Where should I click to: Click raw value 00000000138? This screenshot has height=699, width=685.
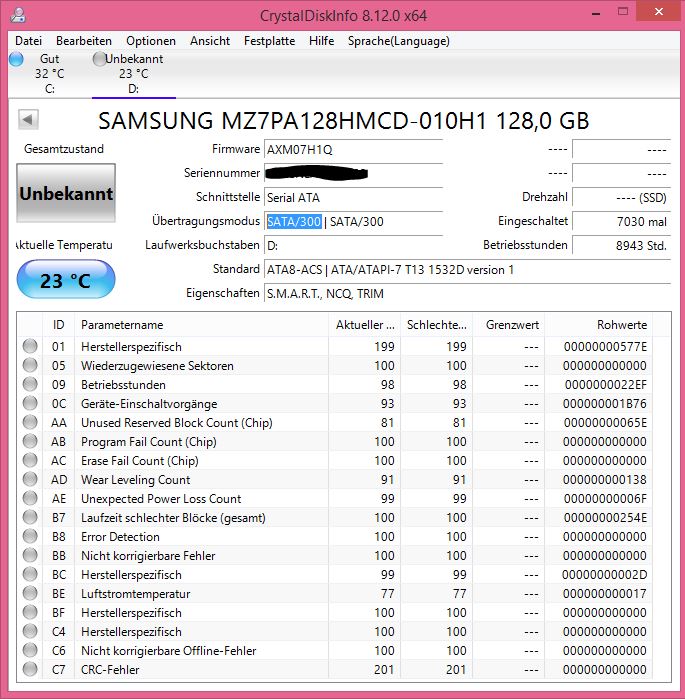605,480
